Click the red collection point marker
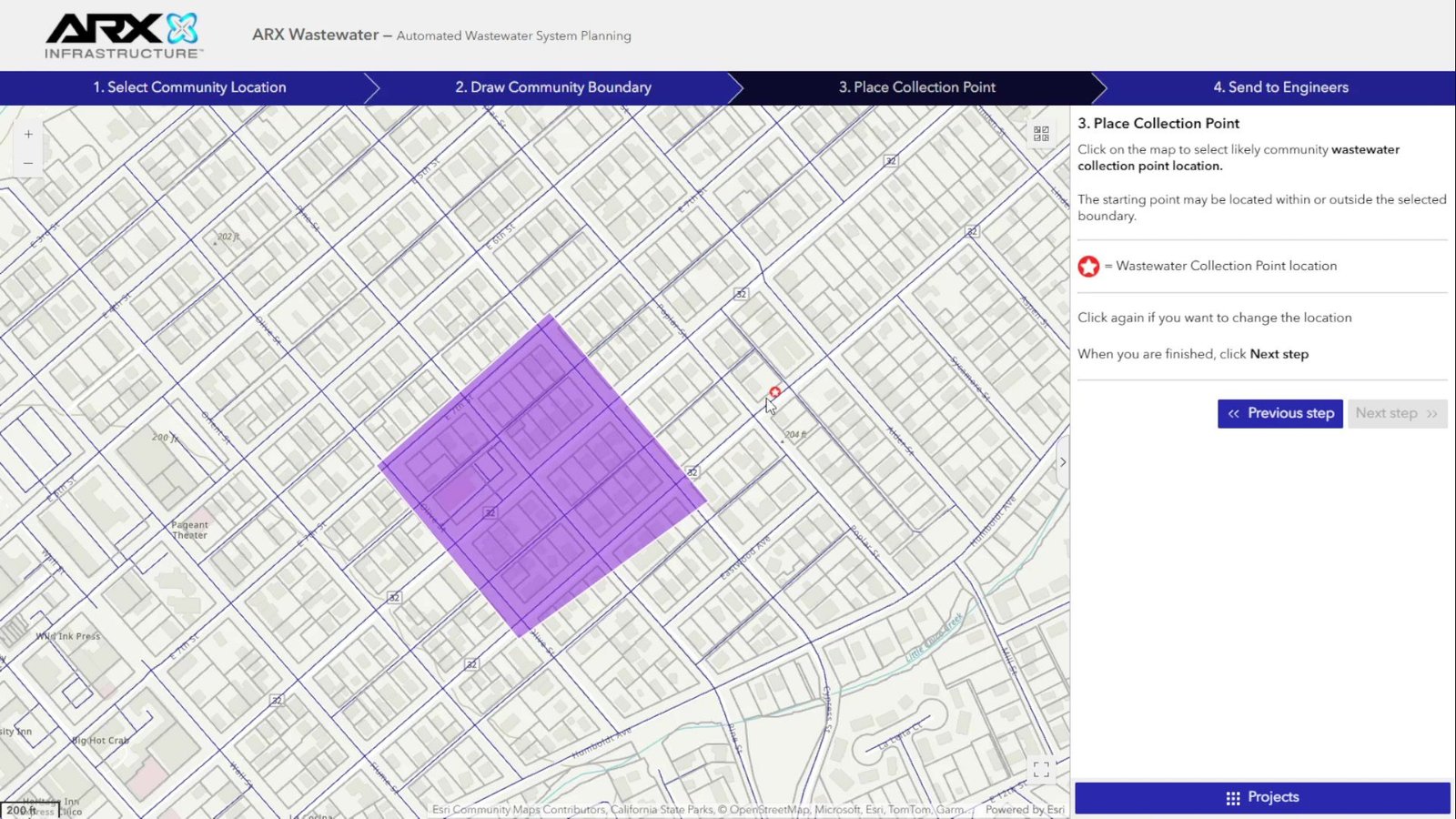This screenshot has height=819, width=1456. [774, 392]
